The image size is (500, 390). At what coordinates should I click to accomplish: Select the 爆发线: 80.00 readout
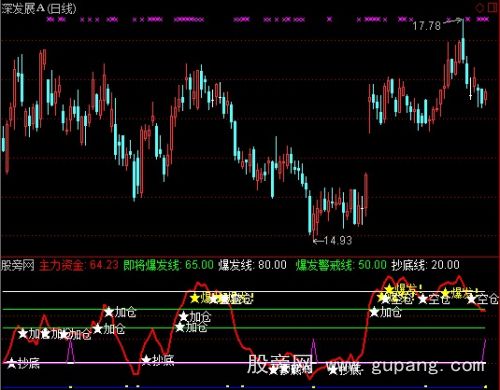pos(252,265)
